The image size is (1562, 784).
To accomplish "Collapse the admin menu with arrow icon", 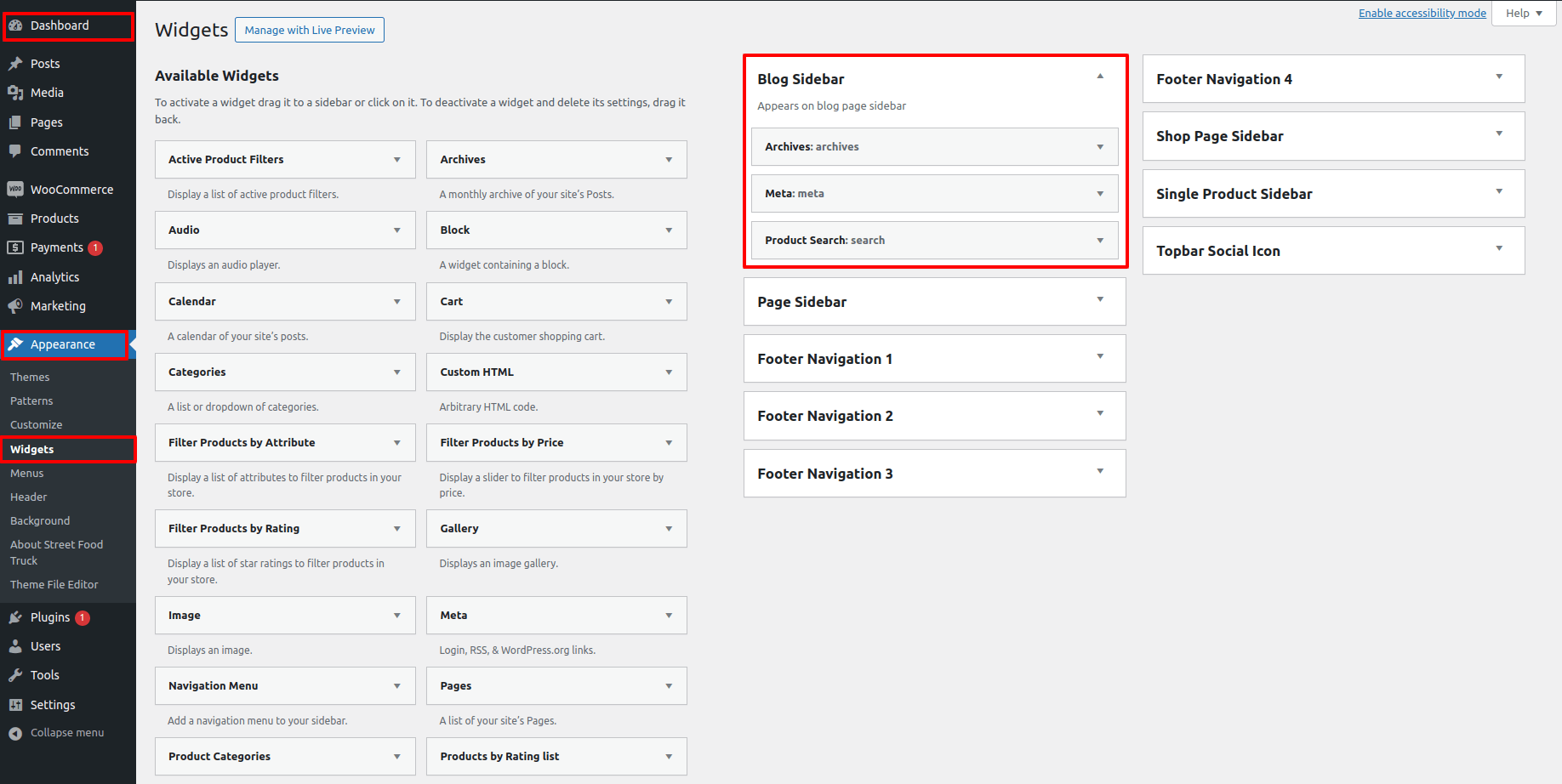I will [x=15, y=733].
